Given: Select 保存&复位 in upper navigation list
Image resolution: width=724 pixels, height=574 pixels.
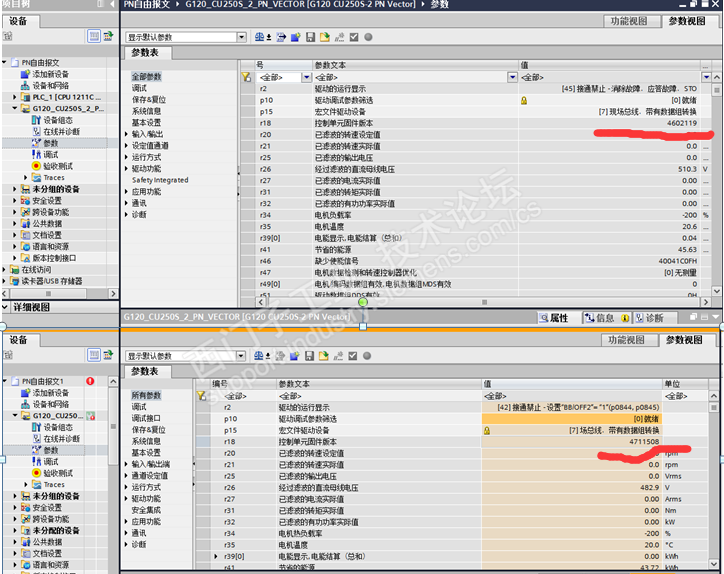Looking at the screenshot, I should pyautogui.click(x=149, y=100).
